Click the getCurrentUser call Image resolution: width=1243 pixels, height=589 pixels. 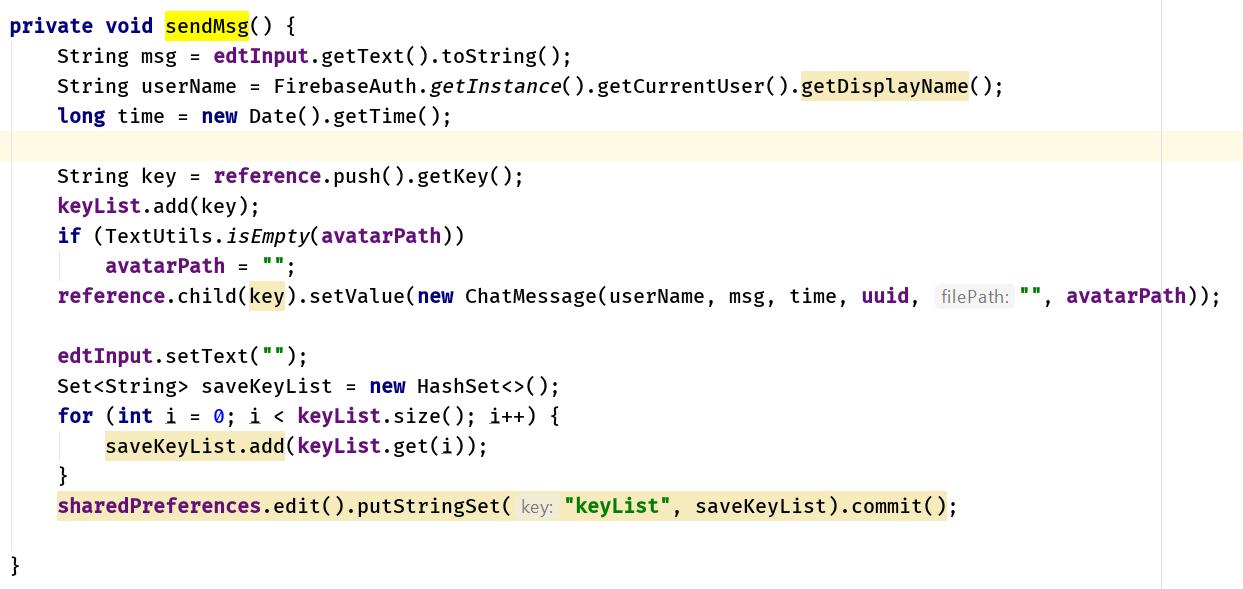(x=681, y=86)
